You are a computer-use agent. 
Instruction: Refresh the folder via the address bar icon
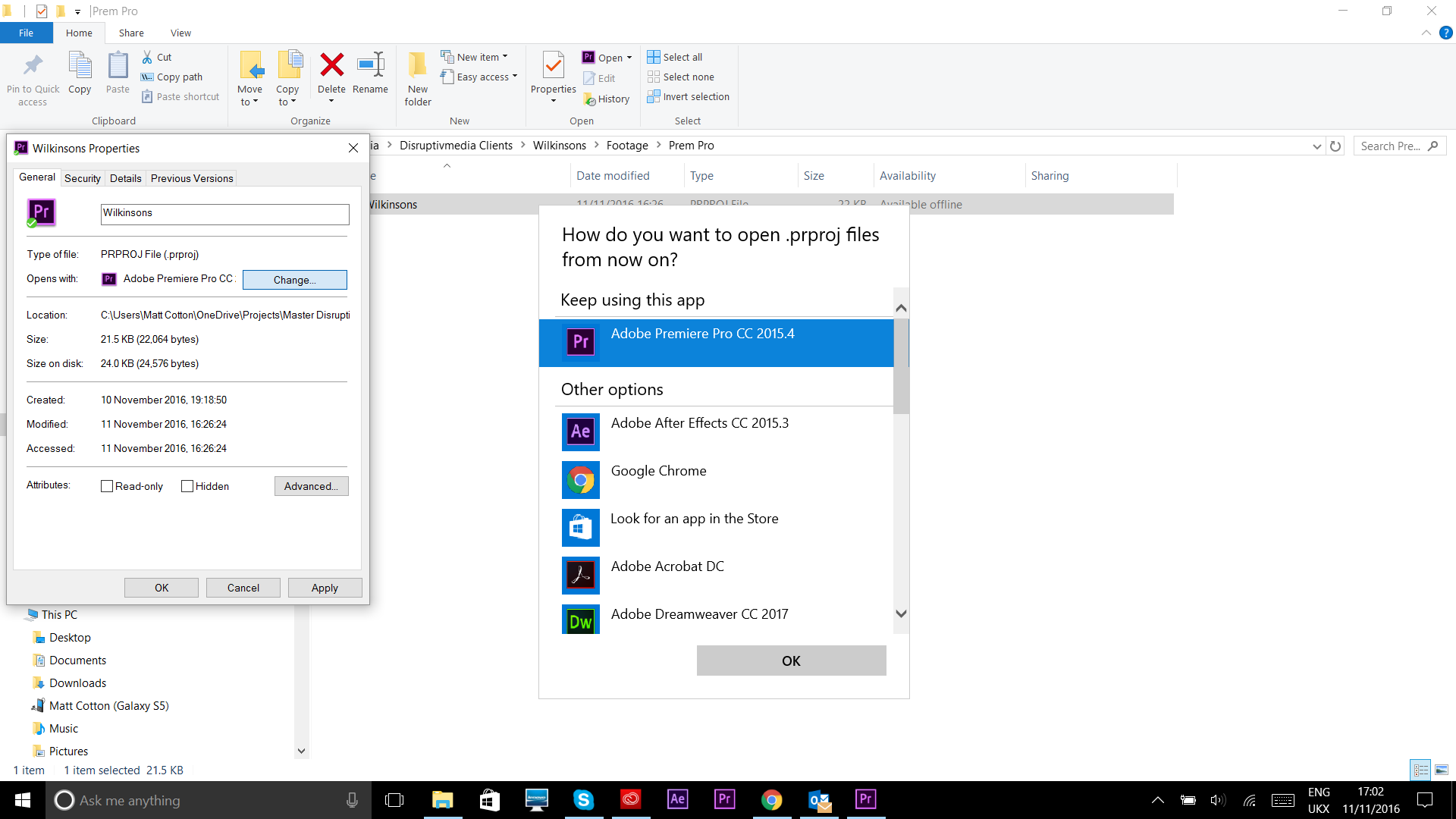(1335, 146)
